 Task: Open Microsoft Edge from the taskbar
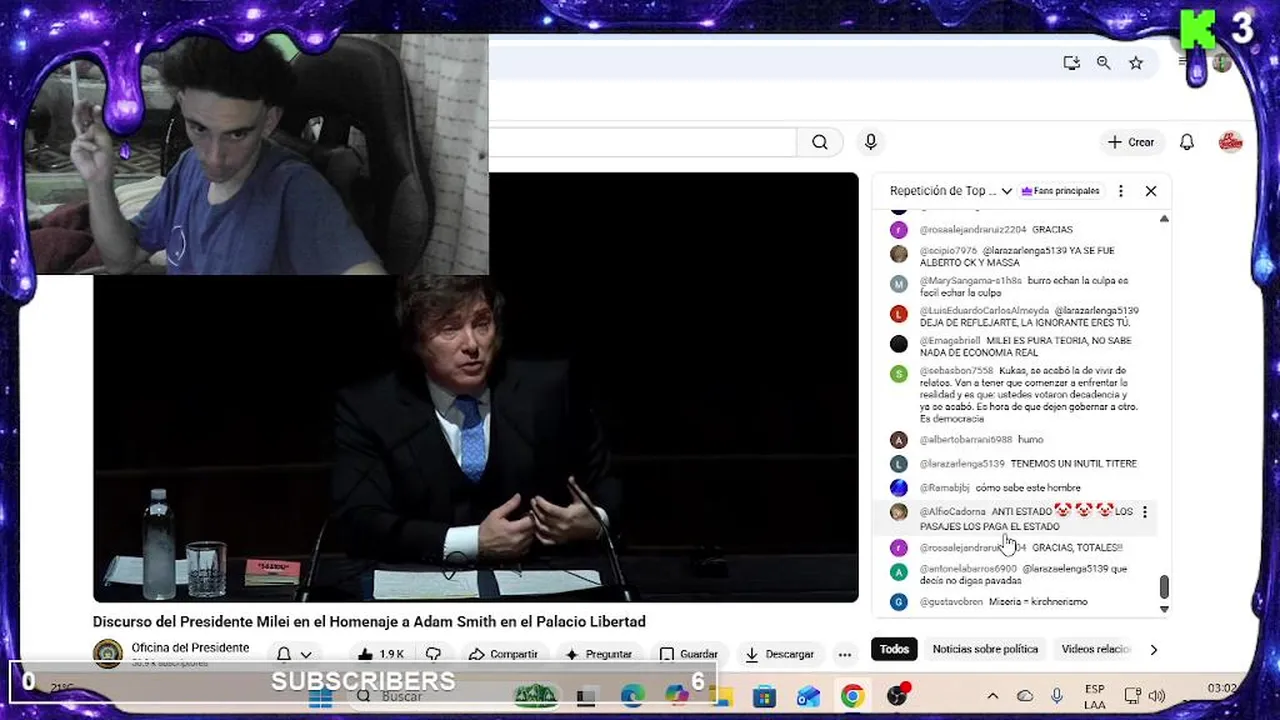click(x=632, y=696)
